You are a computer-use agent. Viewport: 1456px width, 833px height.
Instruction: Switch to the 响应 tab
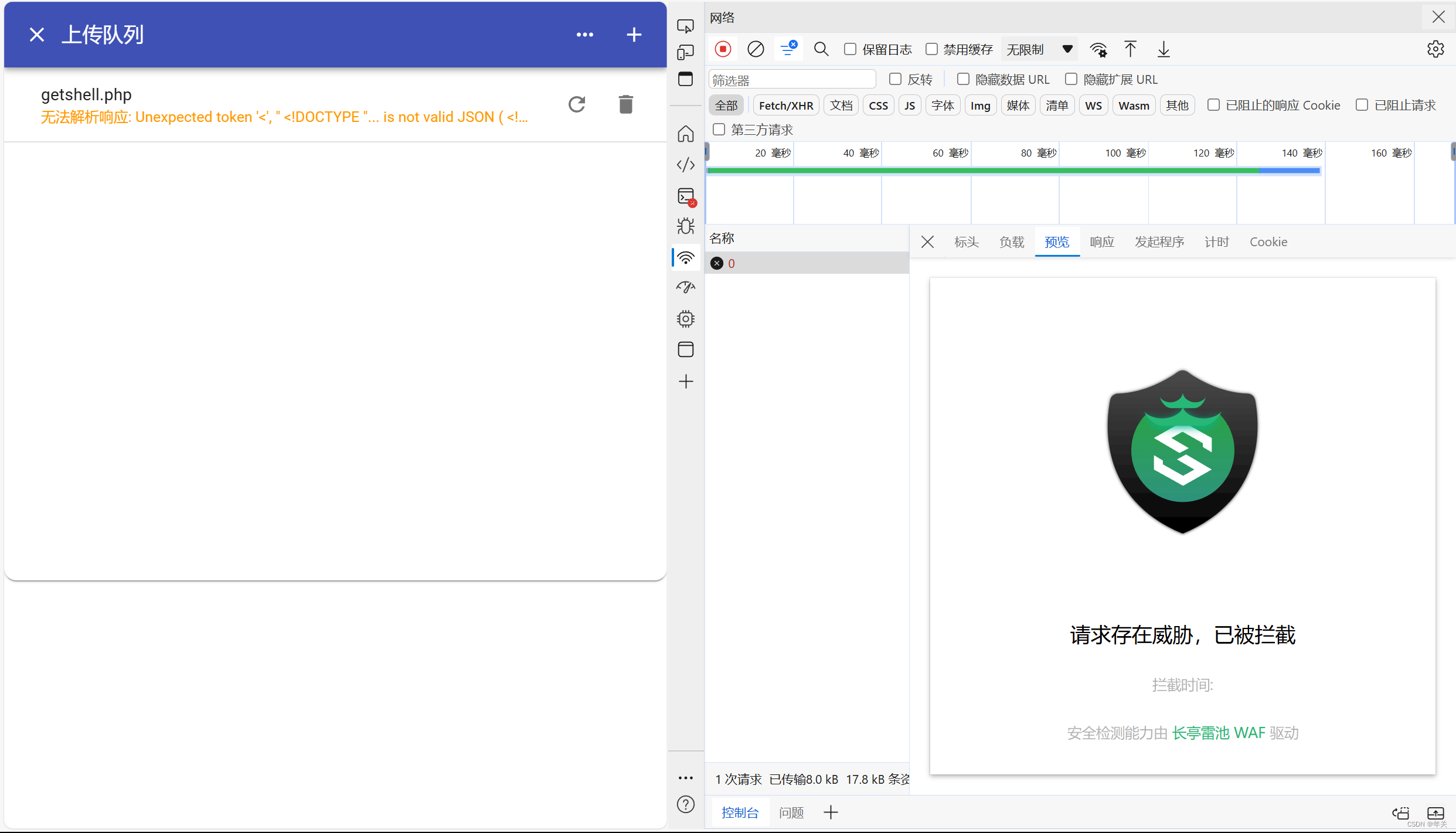[1101, 242]
